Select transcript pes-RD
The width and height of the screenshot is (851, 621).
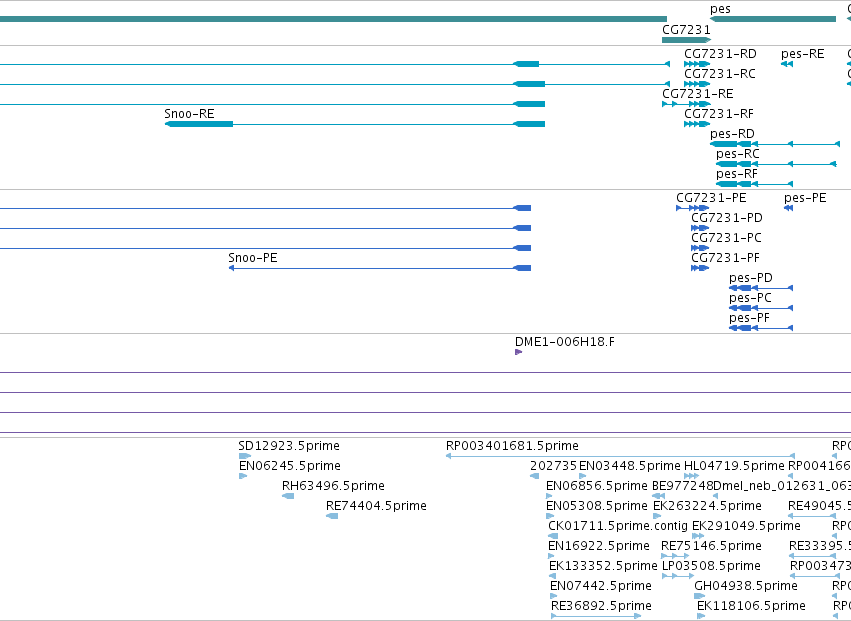pos(732,134)
